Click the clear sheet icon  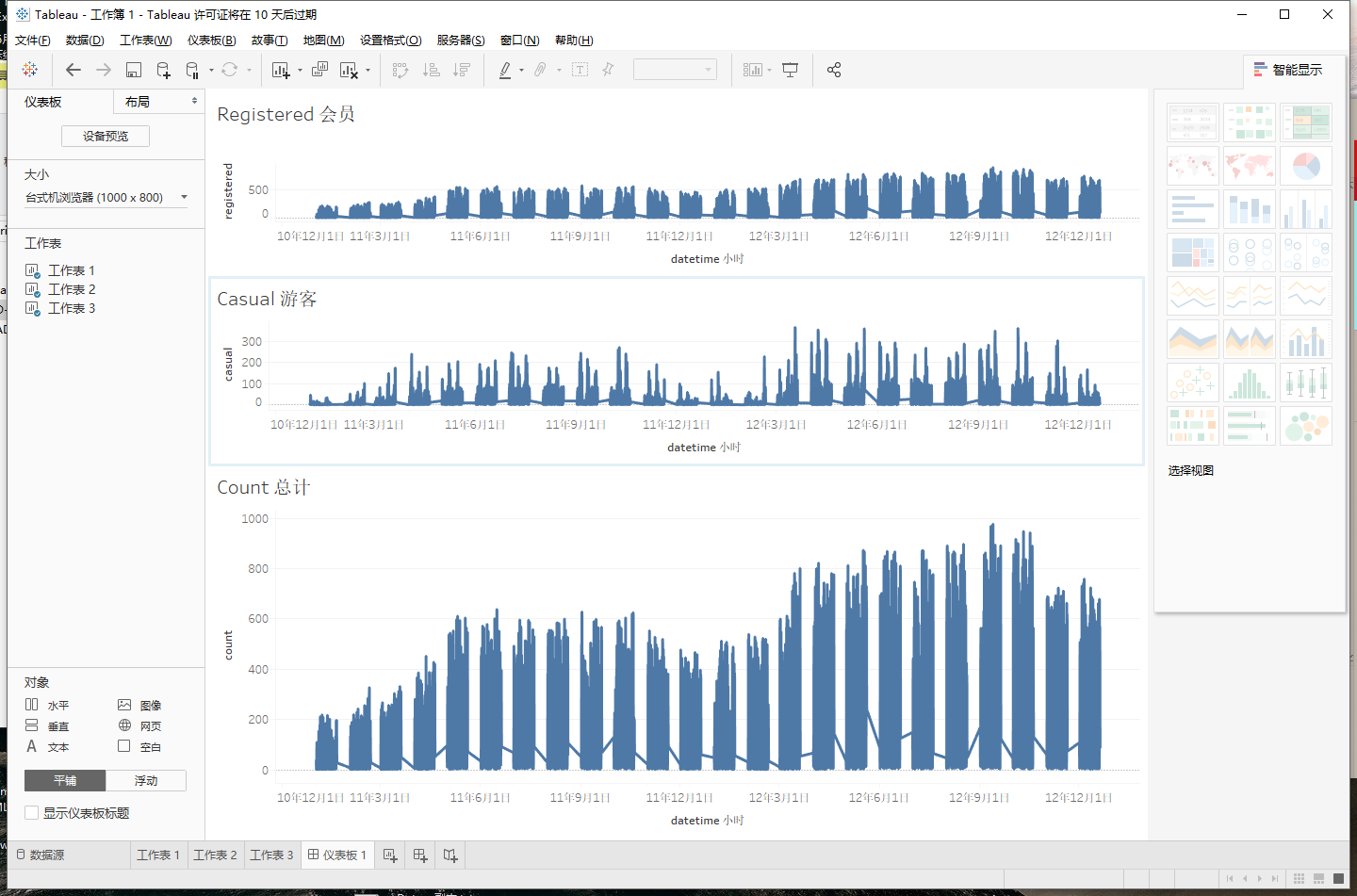(349, 70)
